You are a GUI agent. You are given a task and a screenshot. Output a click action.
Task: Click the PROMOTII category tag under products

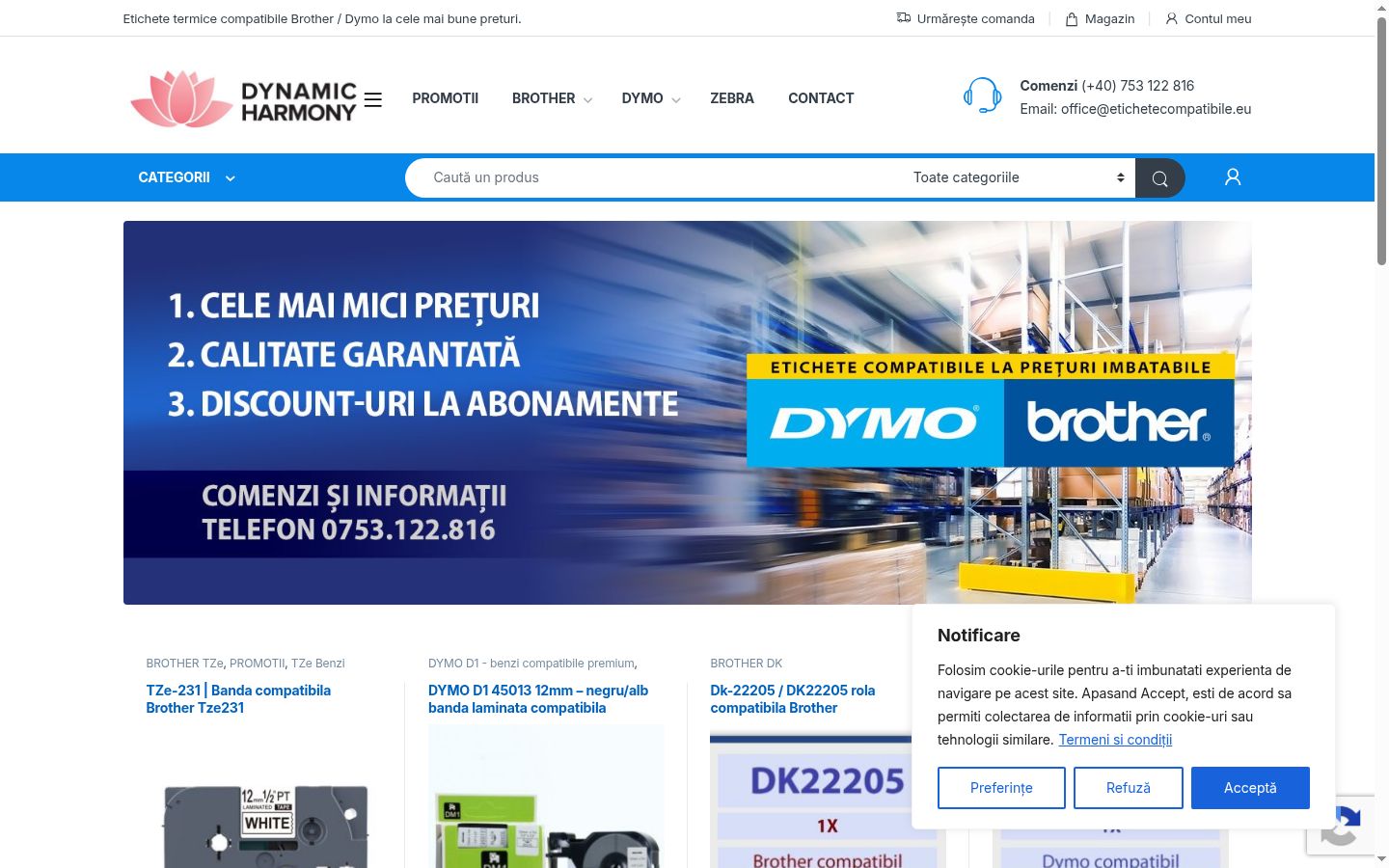pos(258,664)
